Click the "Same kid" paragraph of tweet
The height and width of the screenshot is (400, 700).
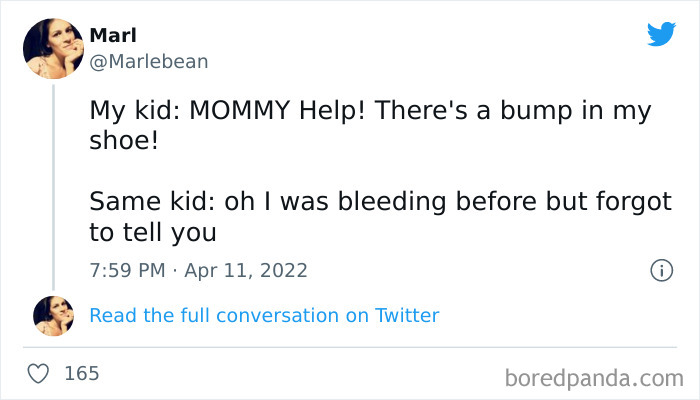tap(380, 201)
